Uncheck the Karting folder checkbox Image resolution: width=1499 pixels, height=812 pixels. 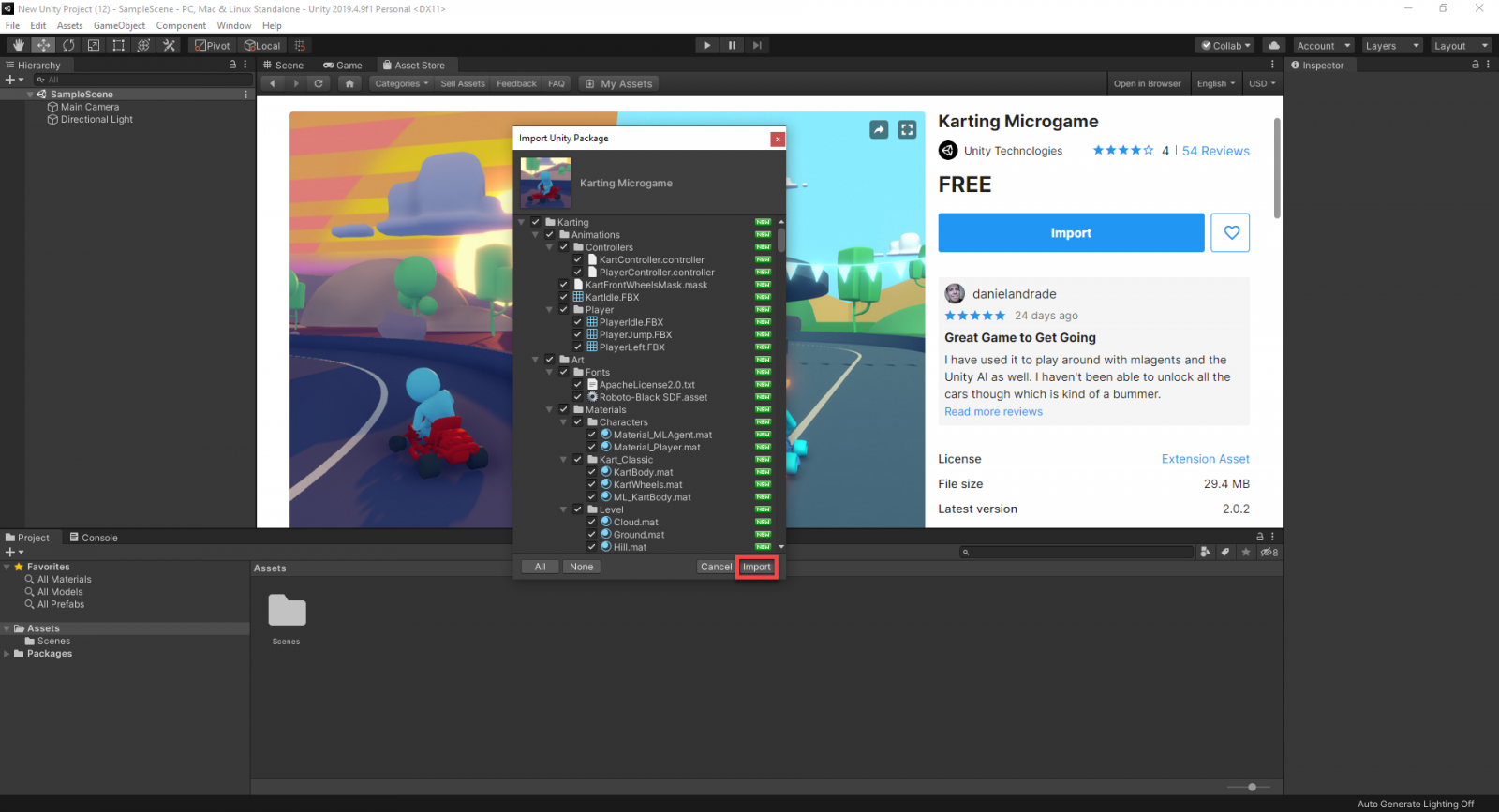536,222
